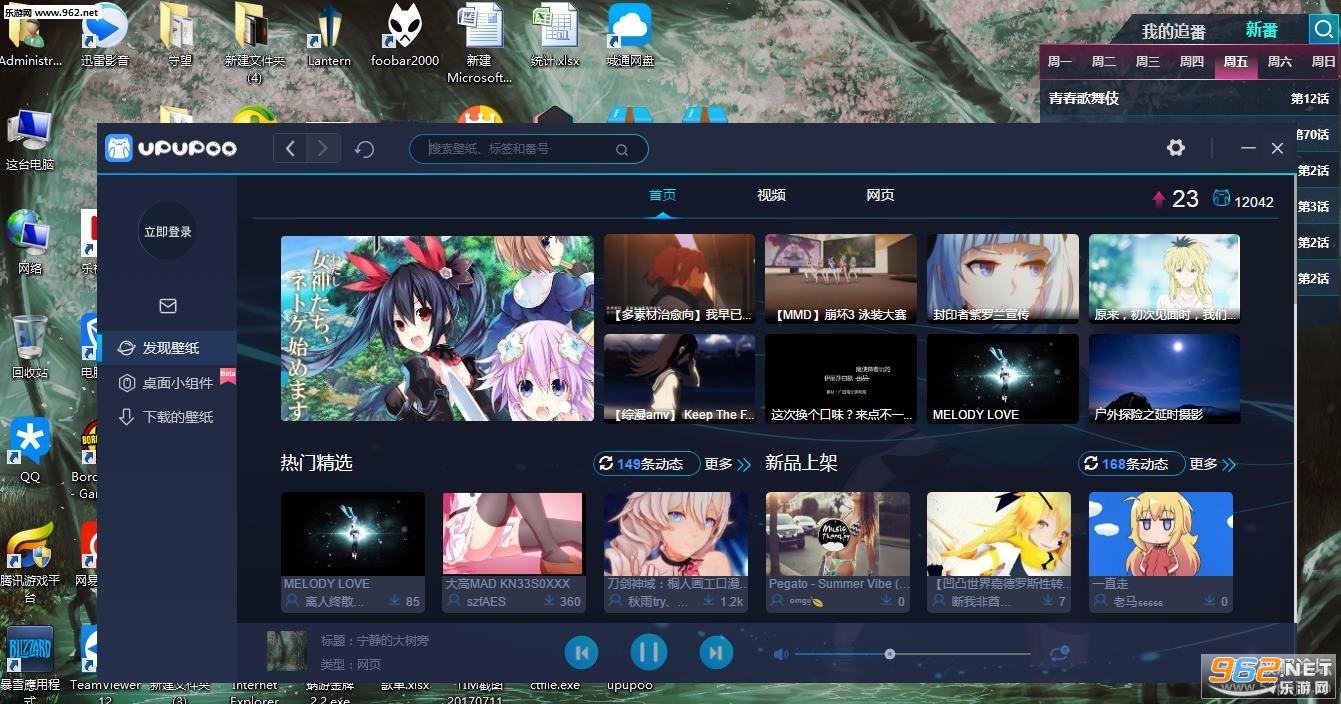The image size is (1341, 704).
Task: Open the 腾讯游戏平台 desktop shortcut
Action: [x=30, y=561]
